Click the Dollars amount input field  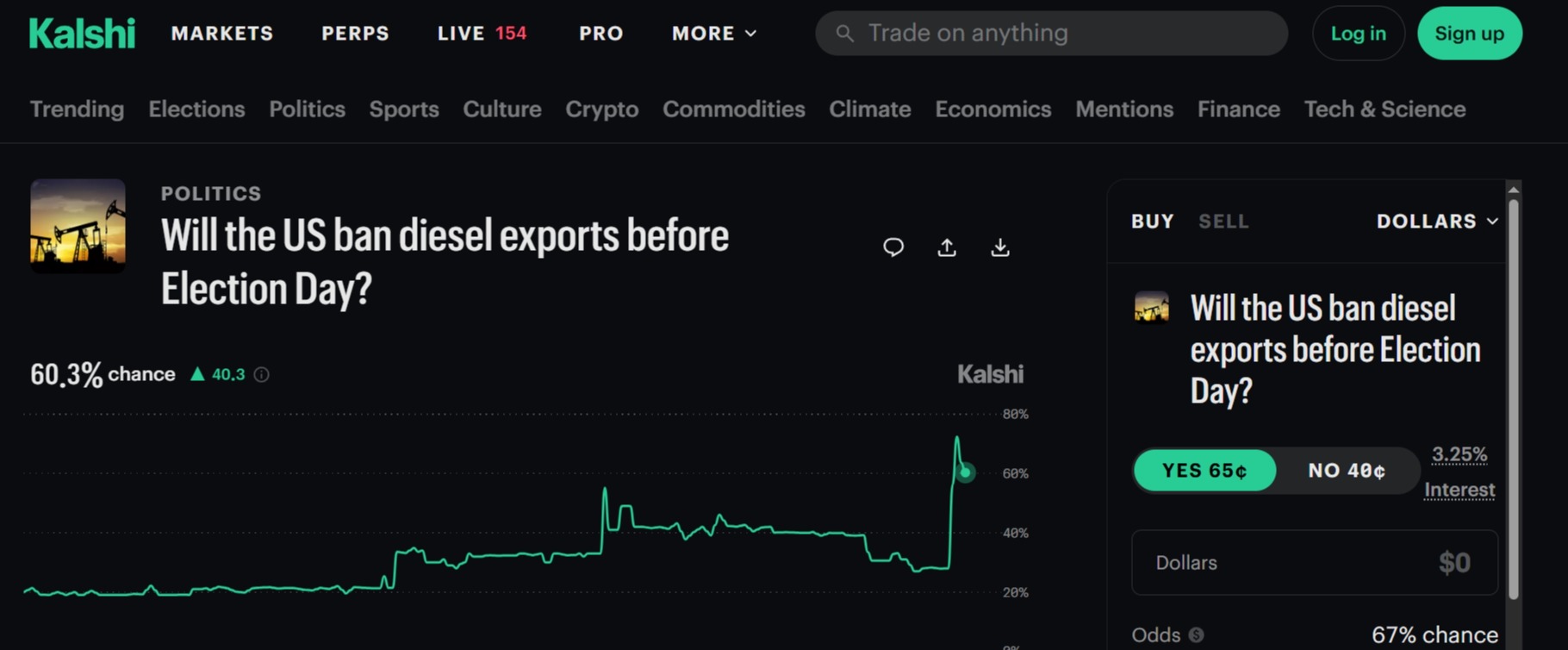click(1314, 563)
